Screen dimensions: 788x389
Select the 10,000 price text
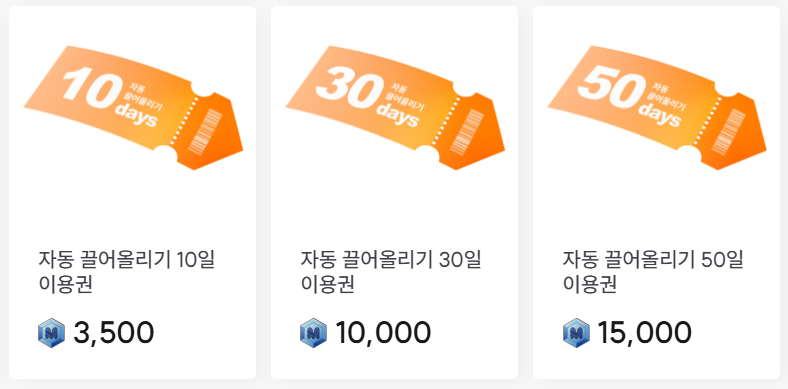click(x=383, y=333)
